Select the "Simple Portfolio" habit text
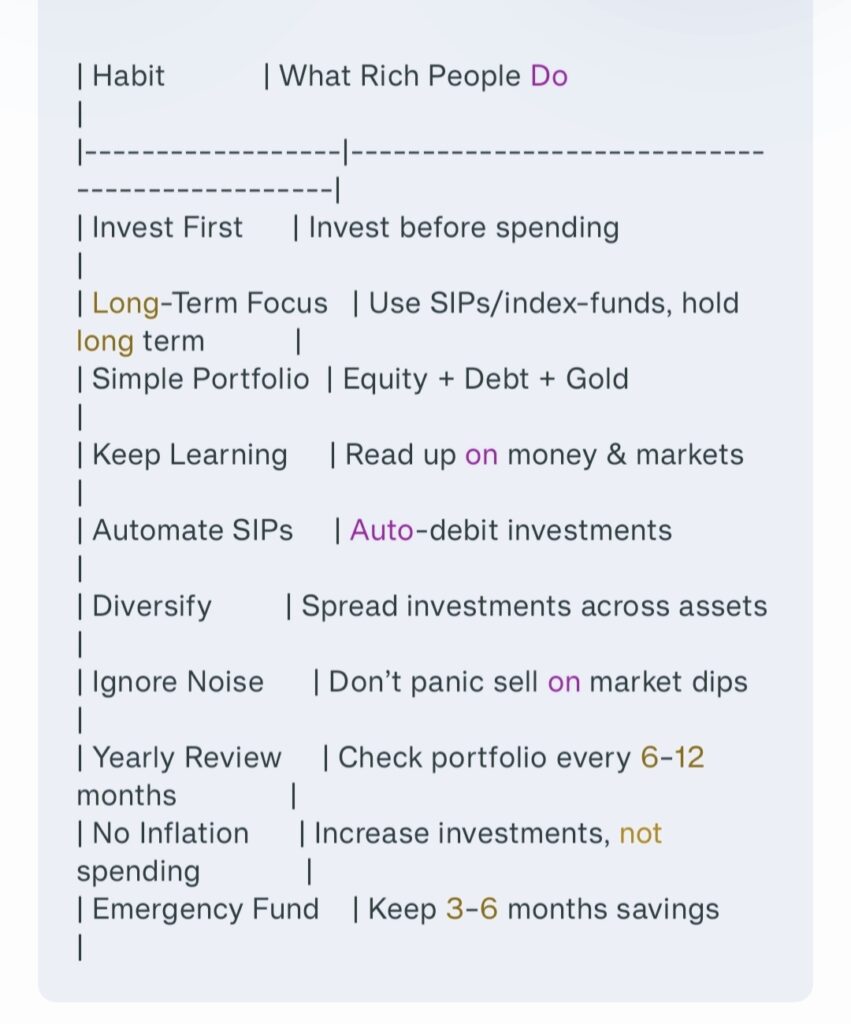This screenshot has width=851, height=1024. (x=200, y=380)
